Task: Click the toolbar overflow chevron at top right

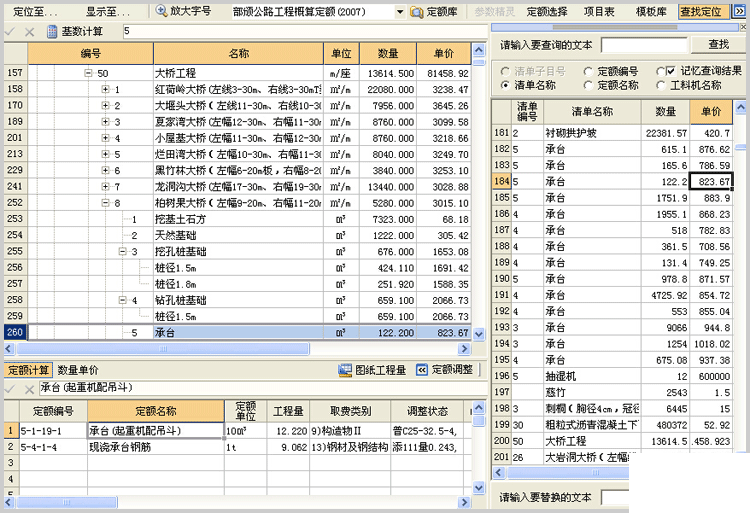Action: tap(739, 11)
